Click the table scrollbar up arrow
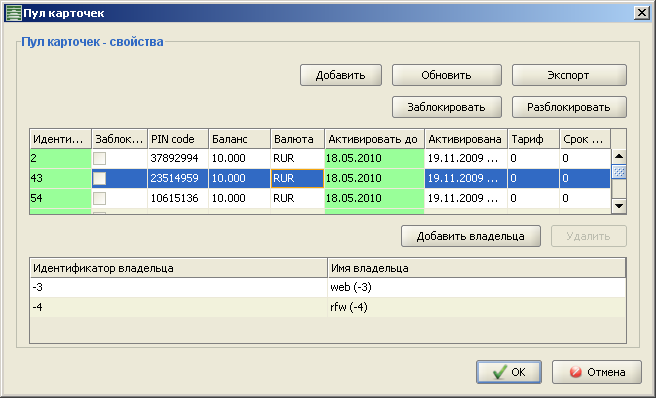 (619, 157)
